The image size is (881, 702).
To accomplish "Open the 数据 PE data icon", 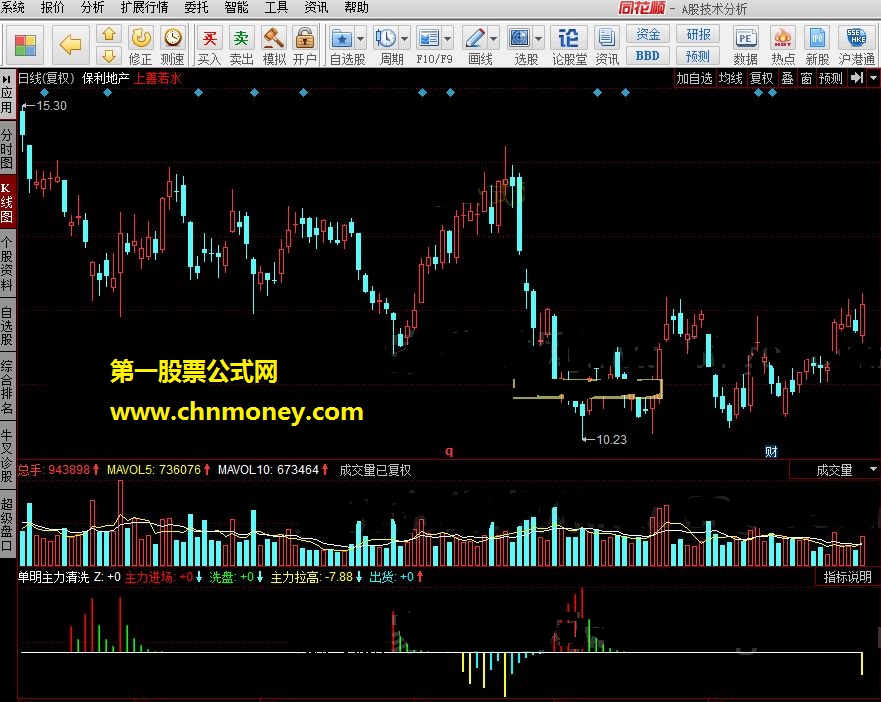I will 746,46.
